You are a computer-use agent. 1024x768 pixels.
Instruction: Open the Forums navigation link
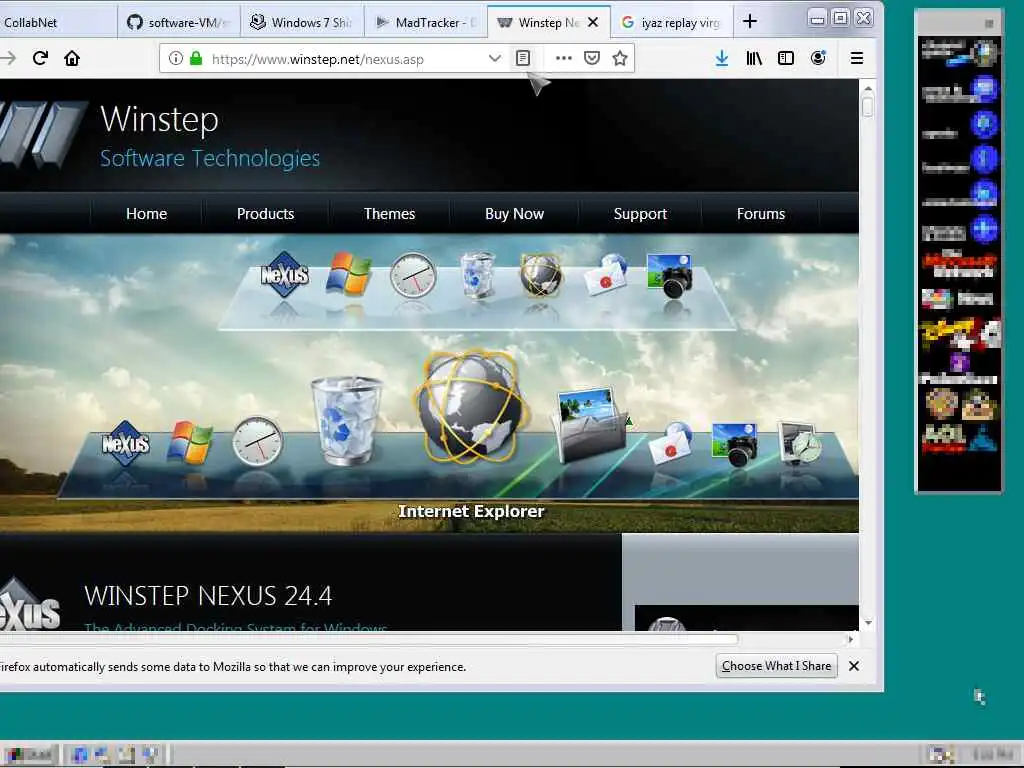click(x=761, y=214)
